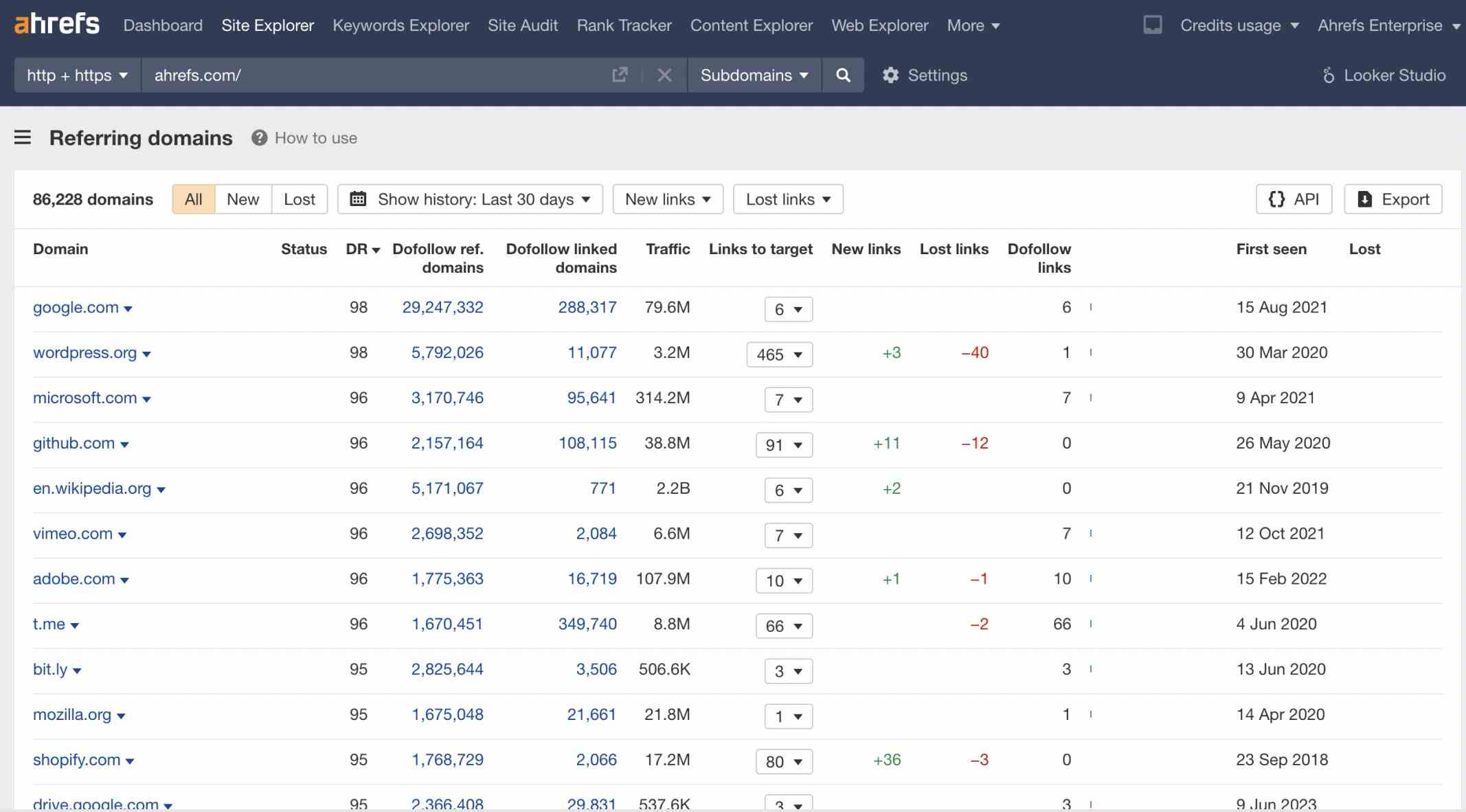The height and width of the screenshot is (812, 1466).
Task: Click 108,115 linked domains for github.com
Action: [x=587, y=443]
